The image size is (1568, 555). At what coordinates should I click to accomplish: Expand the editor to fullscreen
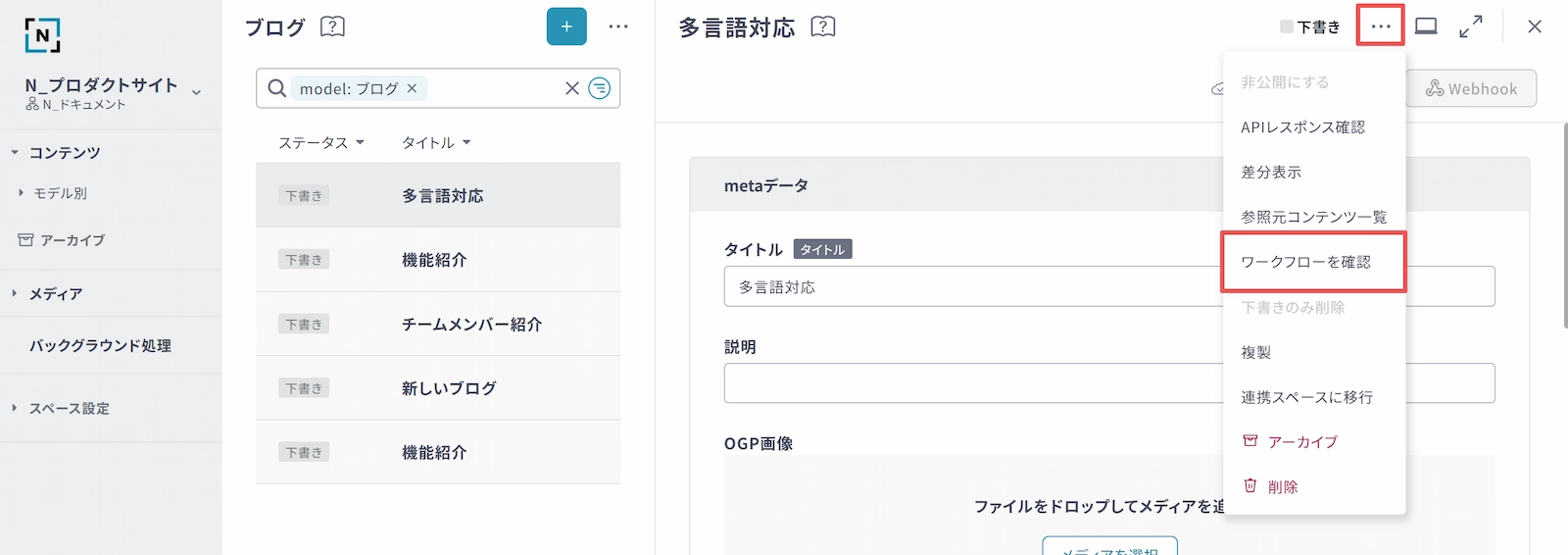pos(1471,26)
